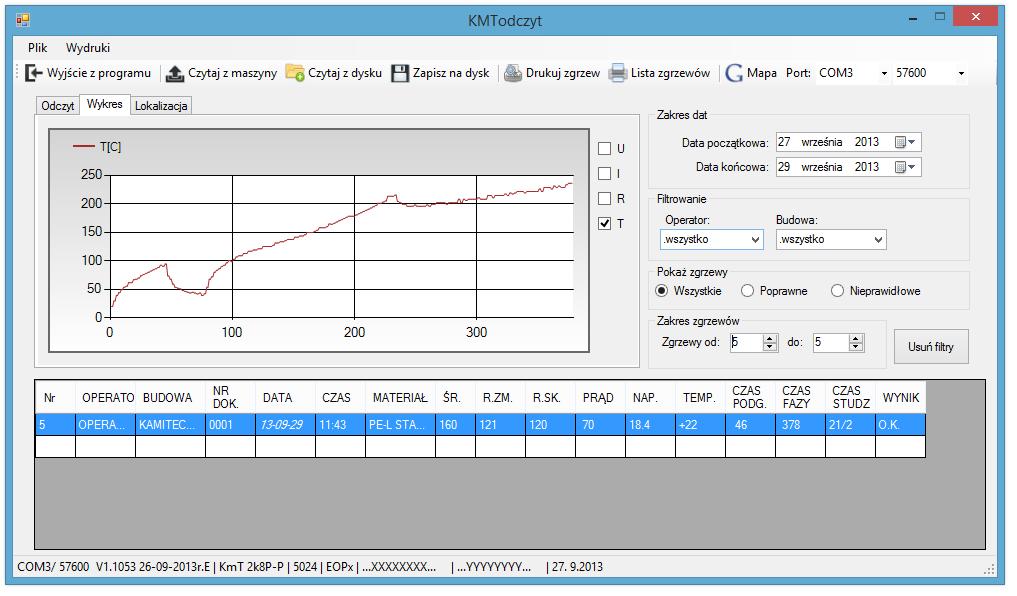Click the KmT 2k8P-P status bar text
The height and width of the screenshot is (596, 1017).
point(252,567)
